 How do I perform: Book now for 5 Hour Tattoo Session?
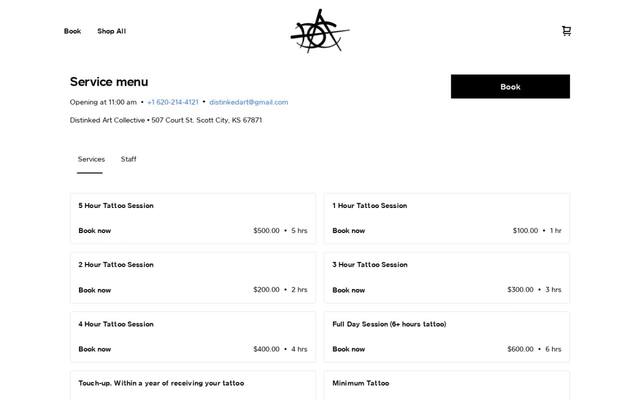95,231
